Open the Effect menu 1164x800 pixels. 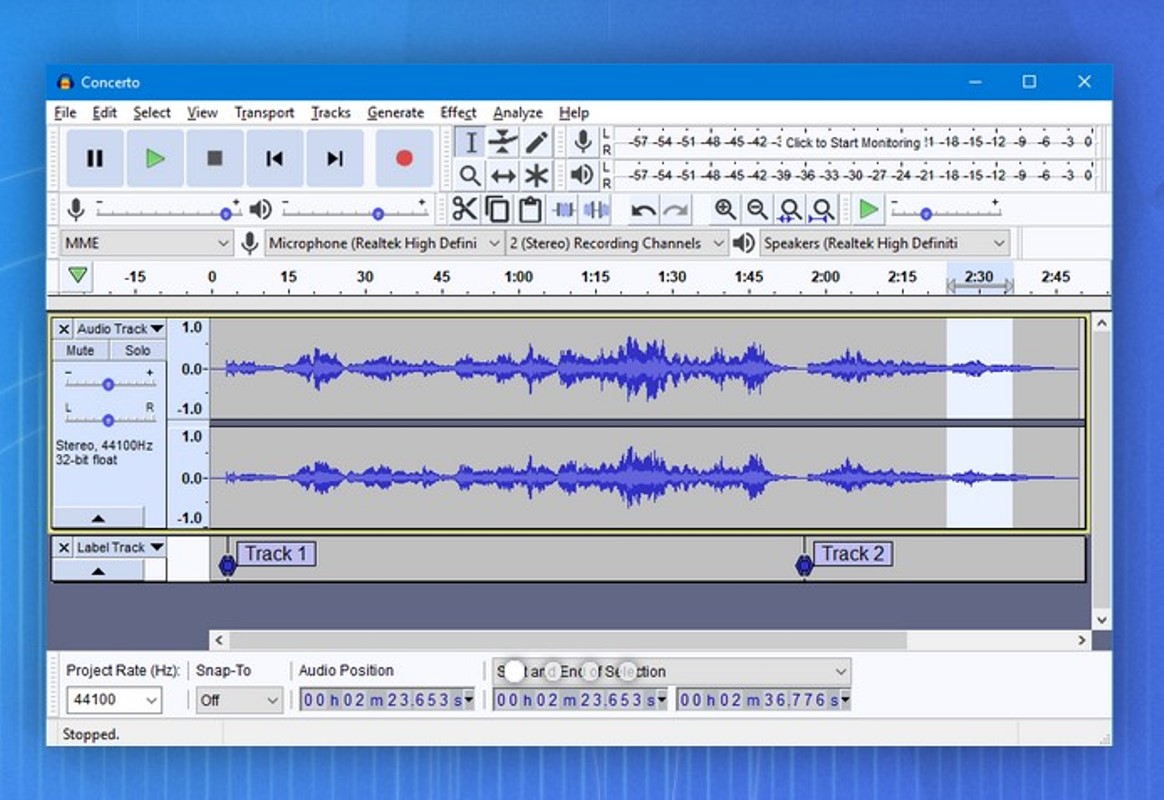pos(458,113)
